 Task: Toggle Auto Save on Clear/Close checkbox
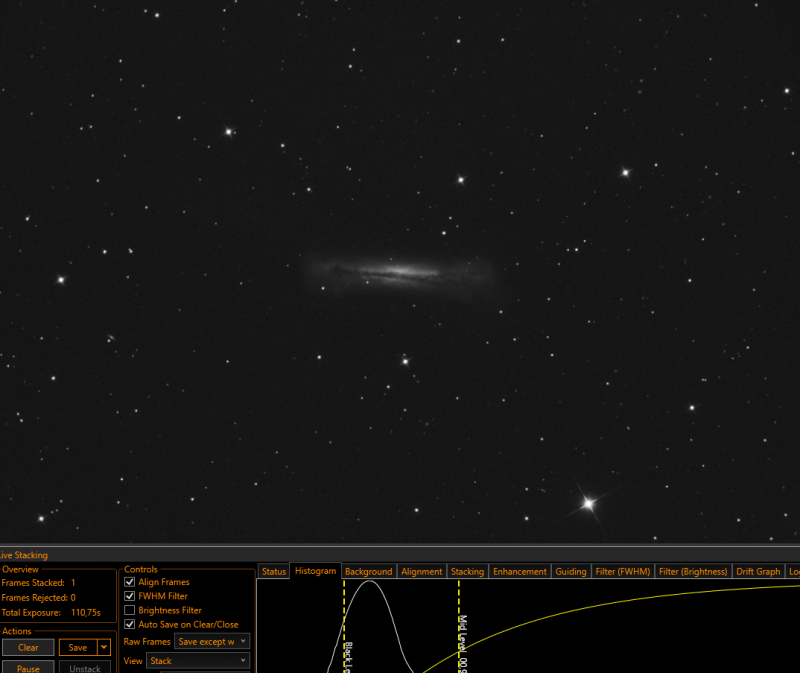pyautogui.click(x=130, y=625)
